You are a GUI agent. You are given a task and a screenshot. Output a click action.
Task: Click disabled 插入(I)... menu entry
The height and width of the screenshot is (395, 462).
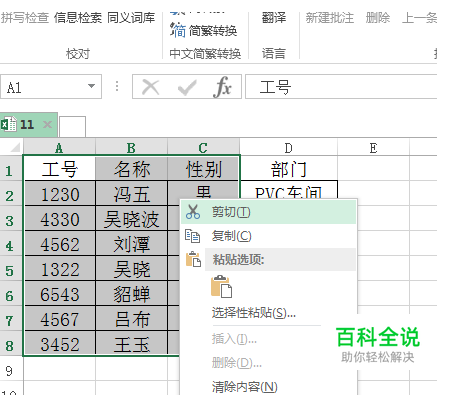click(x=234, y=339)
